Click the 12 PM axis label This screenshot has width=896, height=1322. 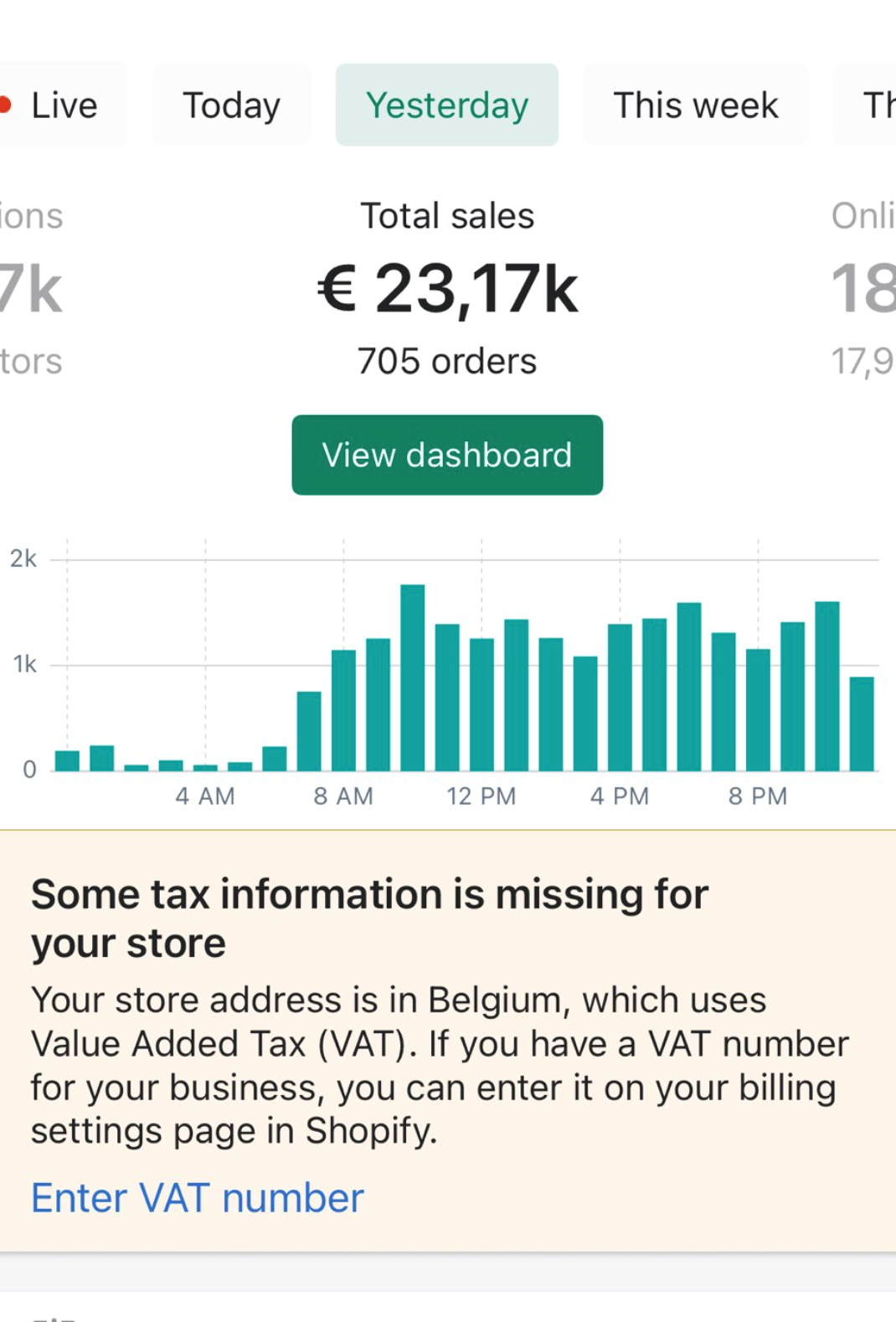(x=481, y=796)
